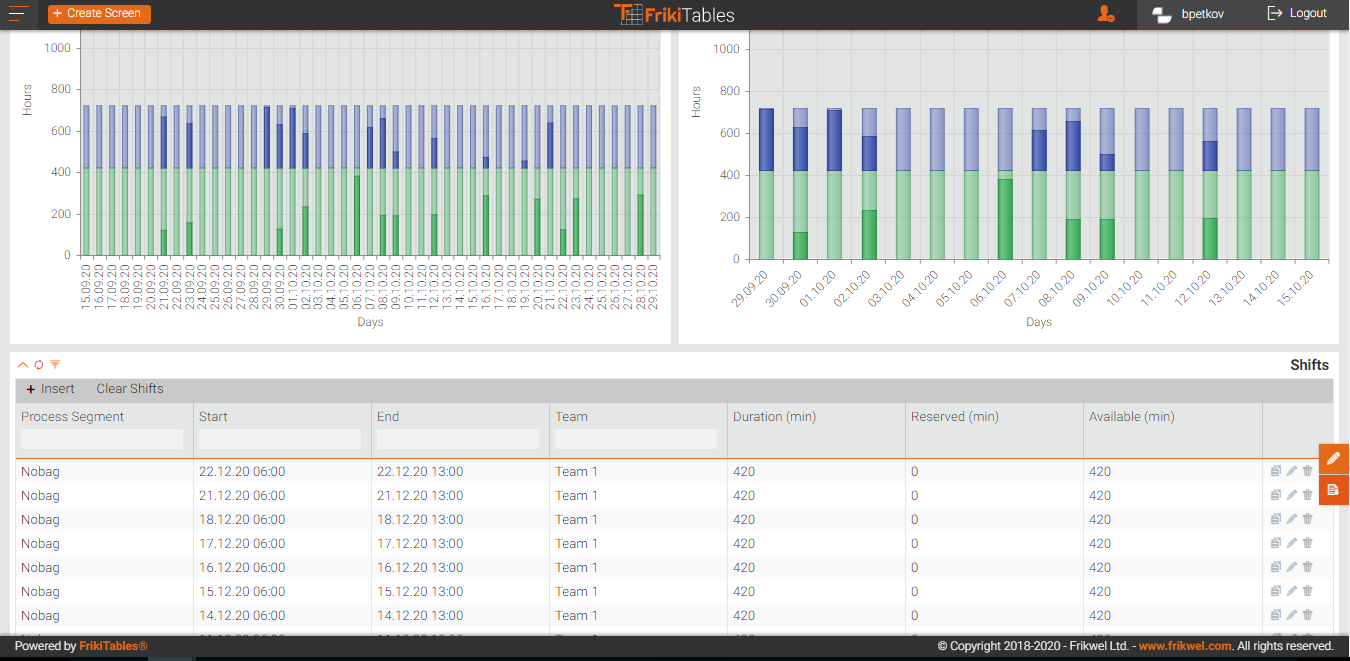Click the Start column header
The image size is (1350, 661).
click(213, 417)
